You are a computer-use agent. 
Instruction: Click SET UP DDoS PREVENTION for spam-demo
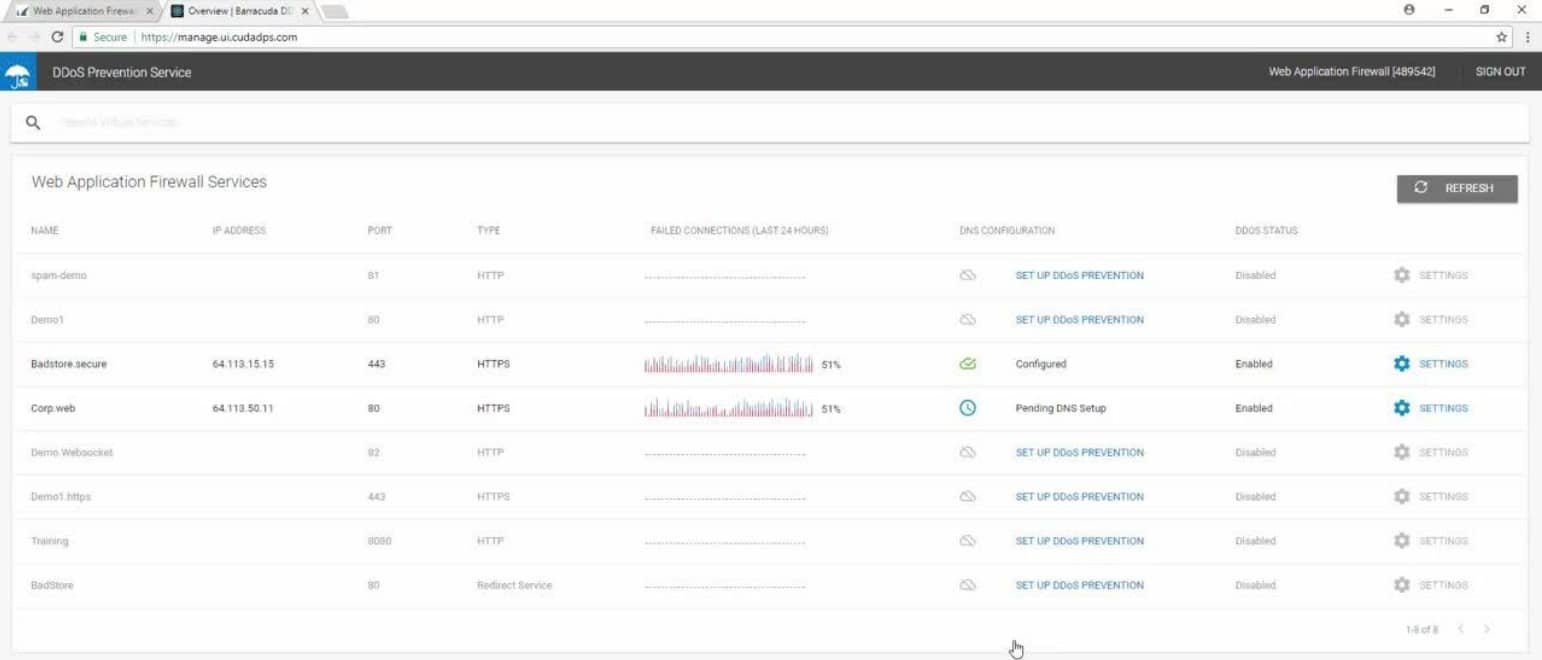(x=1080, y=276)
